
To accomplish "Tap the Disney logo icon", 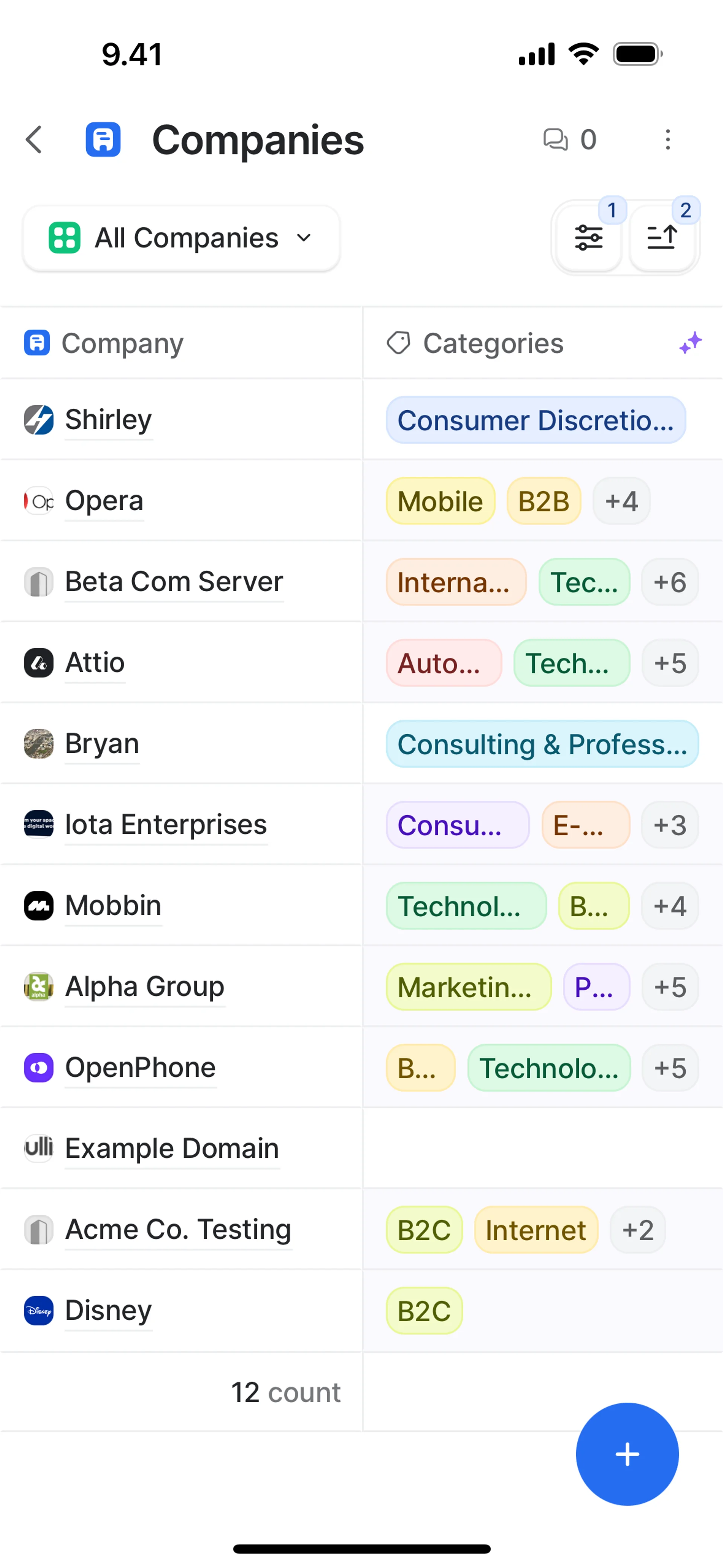I will click(x=39, y=1311).
